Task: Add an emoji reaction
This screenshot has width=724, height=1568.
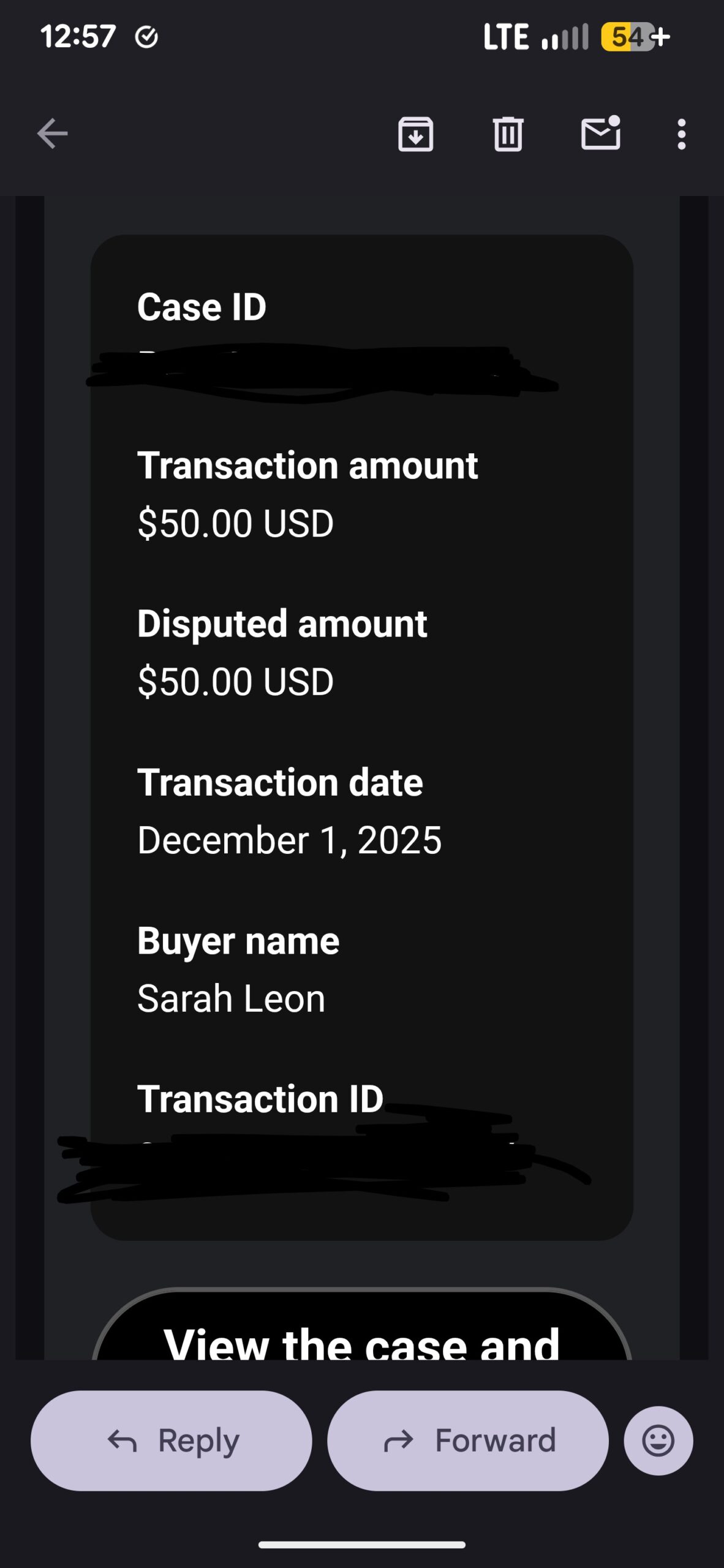Action: tap(658, 1441)
